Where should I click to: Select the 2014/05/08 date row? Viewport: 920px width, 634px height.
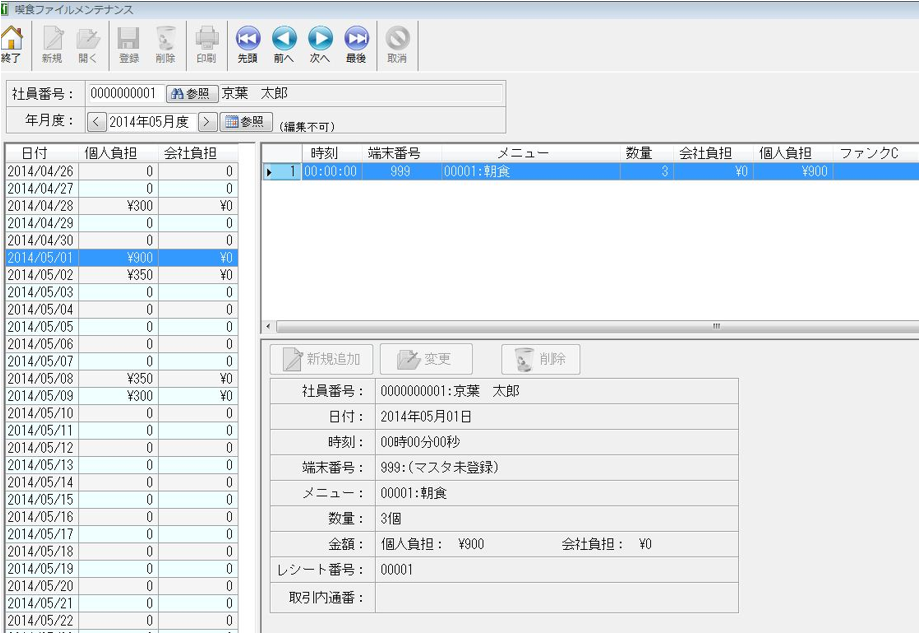pyautogui.click(x=121, y=379)
